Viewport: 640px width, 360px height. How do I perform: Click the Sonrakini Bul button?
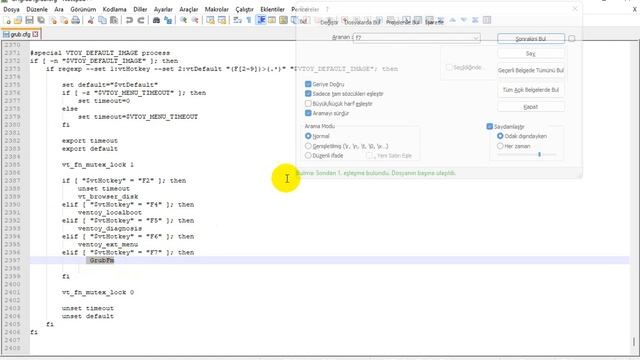pos(531,38)
